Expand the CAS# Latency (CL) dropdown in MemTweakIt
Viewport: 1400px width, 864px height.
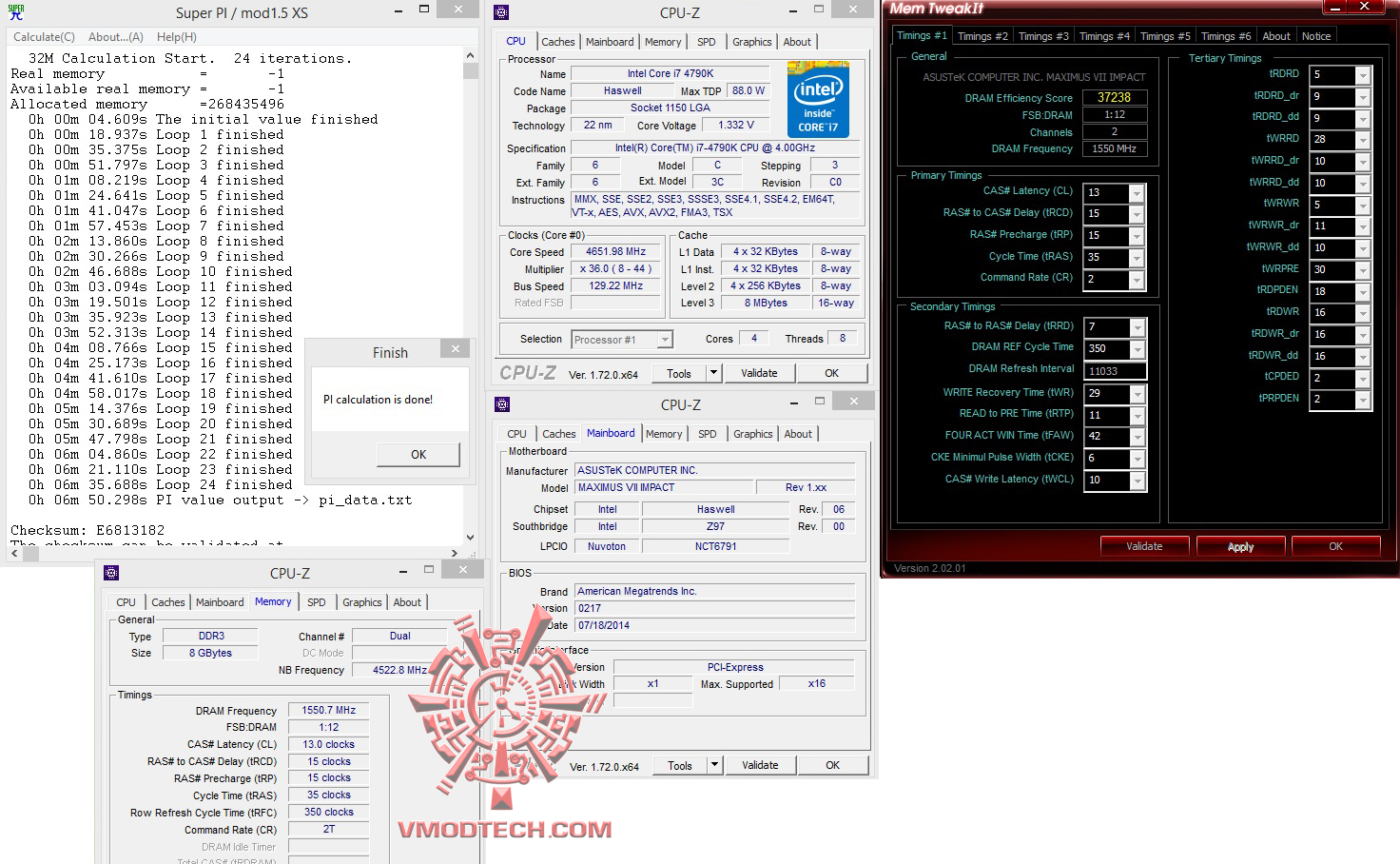[1137, 193]
